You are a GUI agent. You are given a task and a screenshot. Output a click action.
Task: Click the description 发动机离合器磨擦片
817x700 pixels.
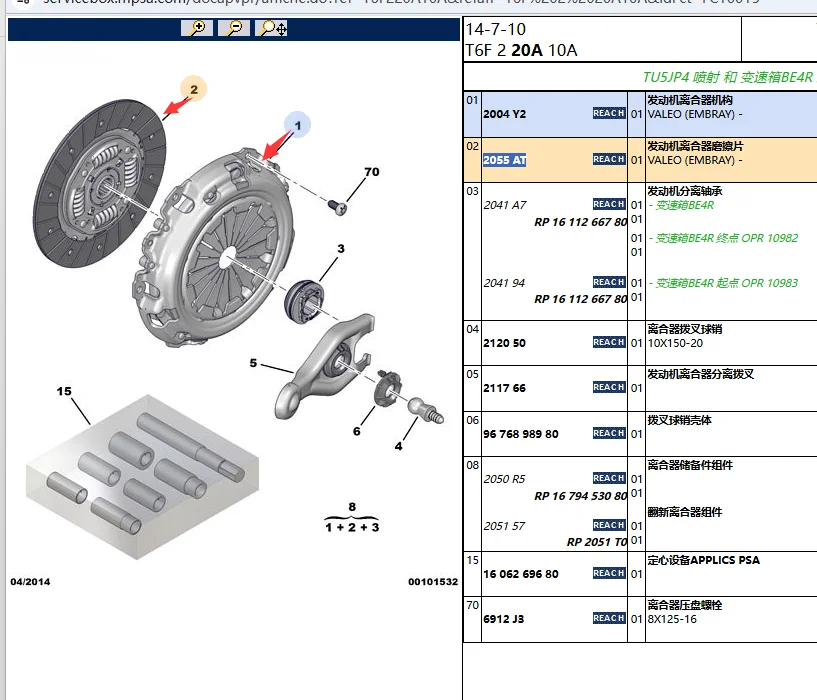[x=695, y=146]
